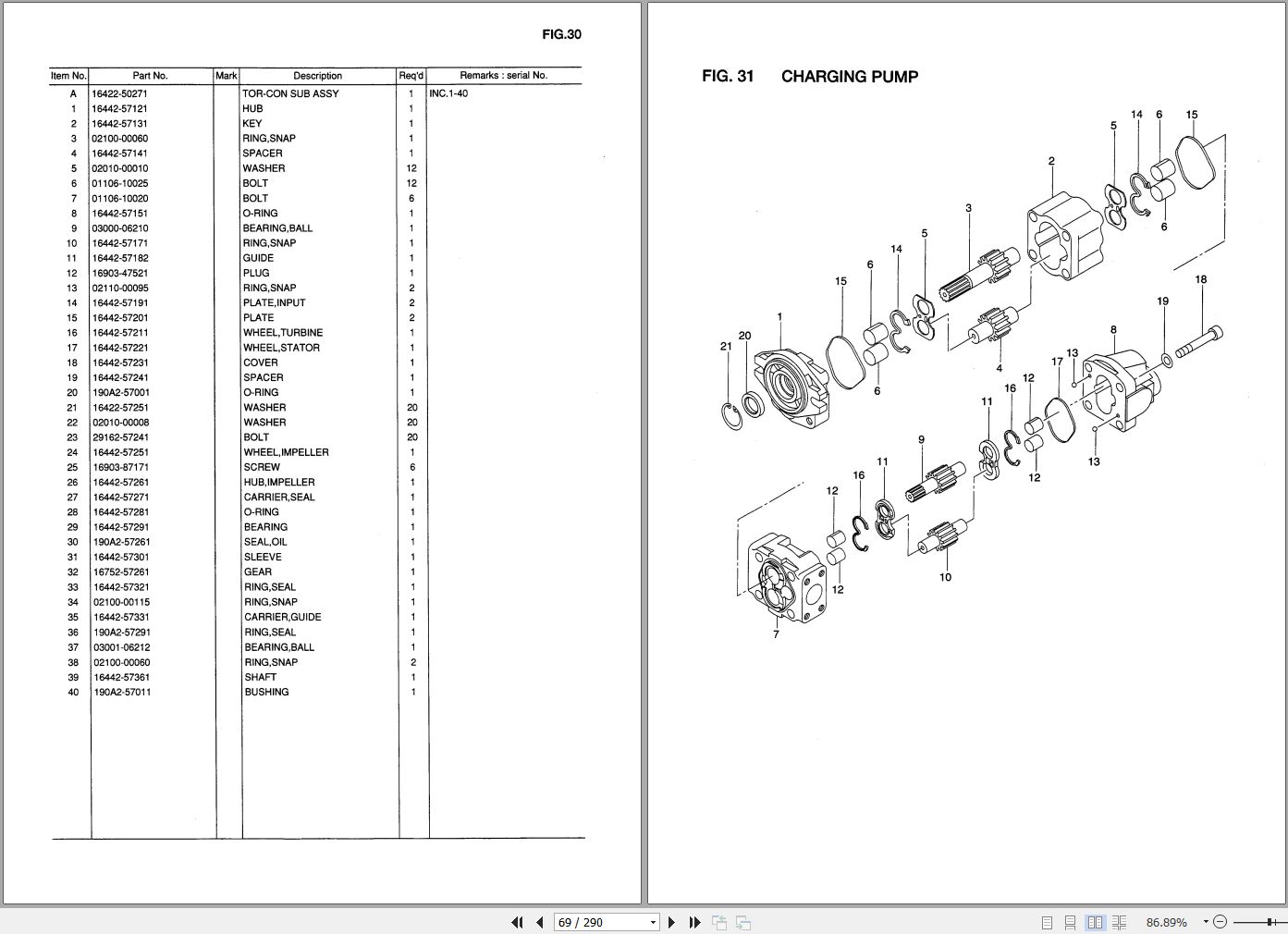The height and width of the screenshot is (934, 1288).
Task: Toggle the two-page facing view
Action: 1096,922
